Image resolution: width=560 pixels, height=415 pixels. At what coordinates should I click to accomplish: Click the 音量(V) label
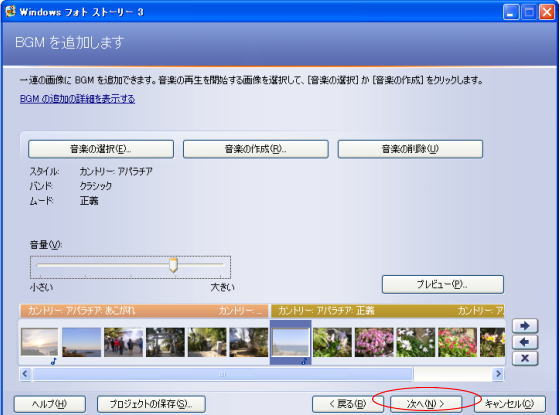click(x=45, y=245)
